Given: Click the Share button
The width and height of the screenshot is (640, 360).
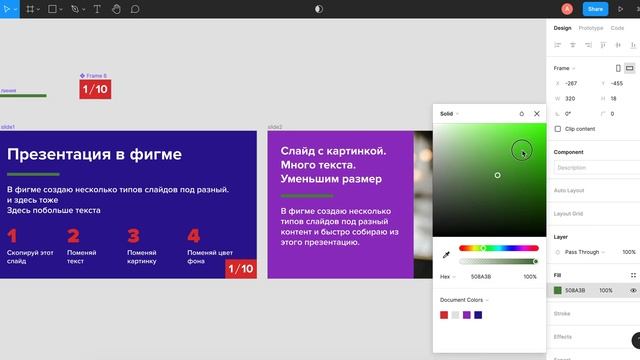Looking at the screenshot, I should [595, 9].
